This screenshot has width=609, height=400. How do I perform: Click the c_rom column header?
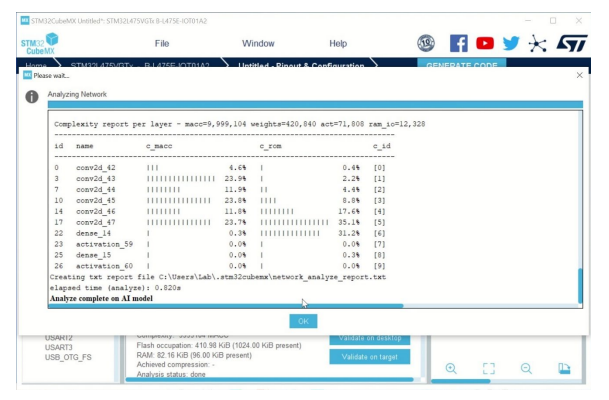click(x=270, y=146)
